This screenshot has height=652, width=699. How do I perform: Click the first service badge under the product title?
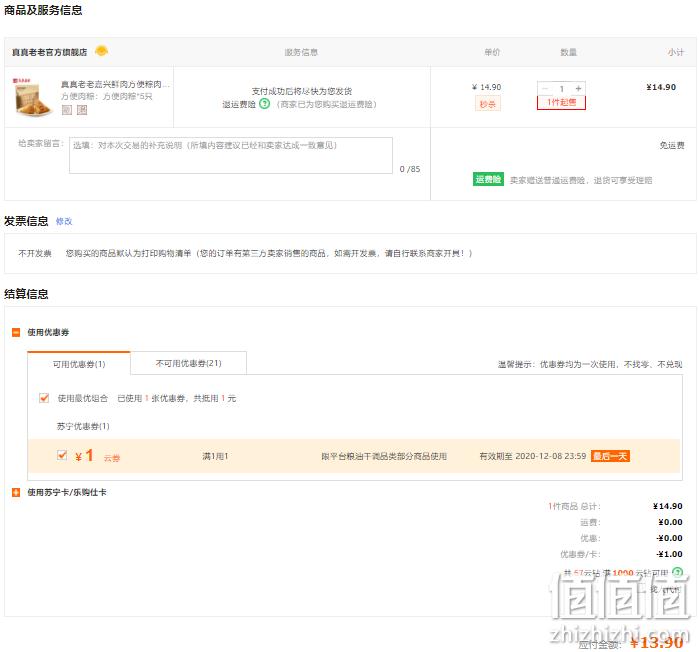pyautogui.click(x=67, y=110)
